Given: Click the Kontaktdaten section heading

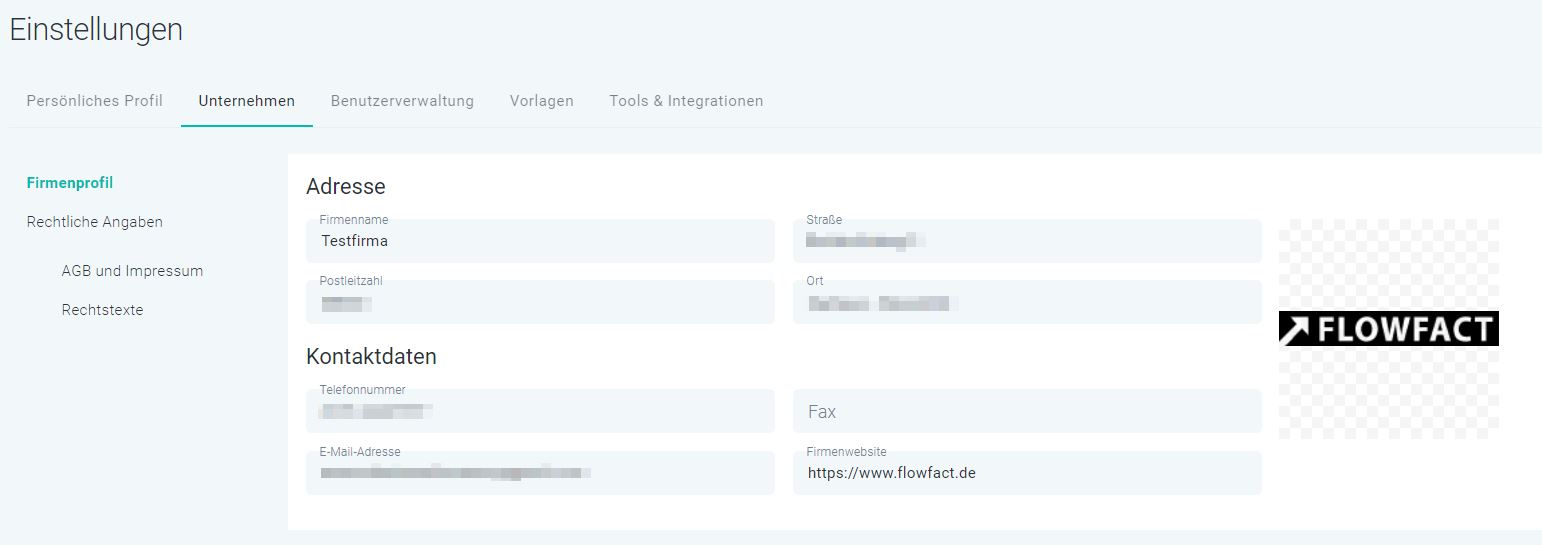Looking at the screenshot, I should click(371, 357).
